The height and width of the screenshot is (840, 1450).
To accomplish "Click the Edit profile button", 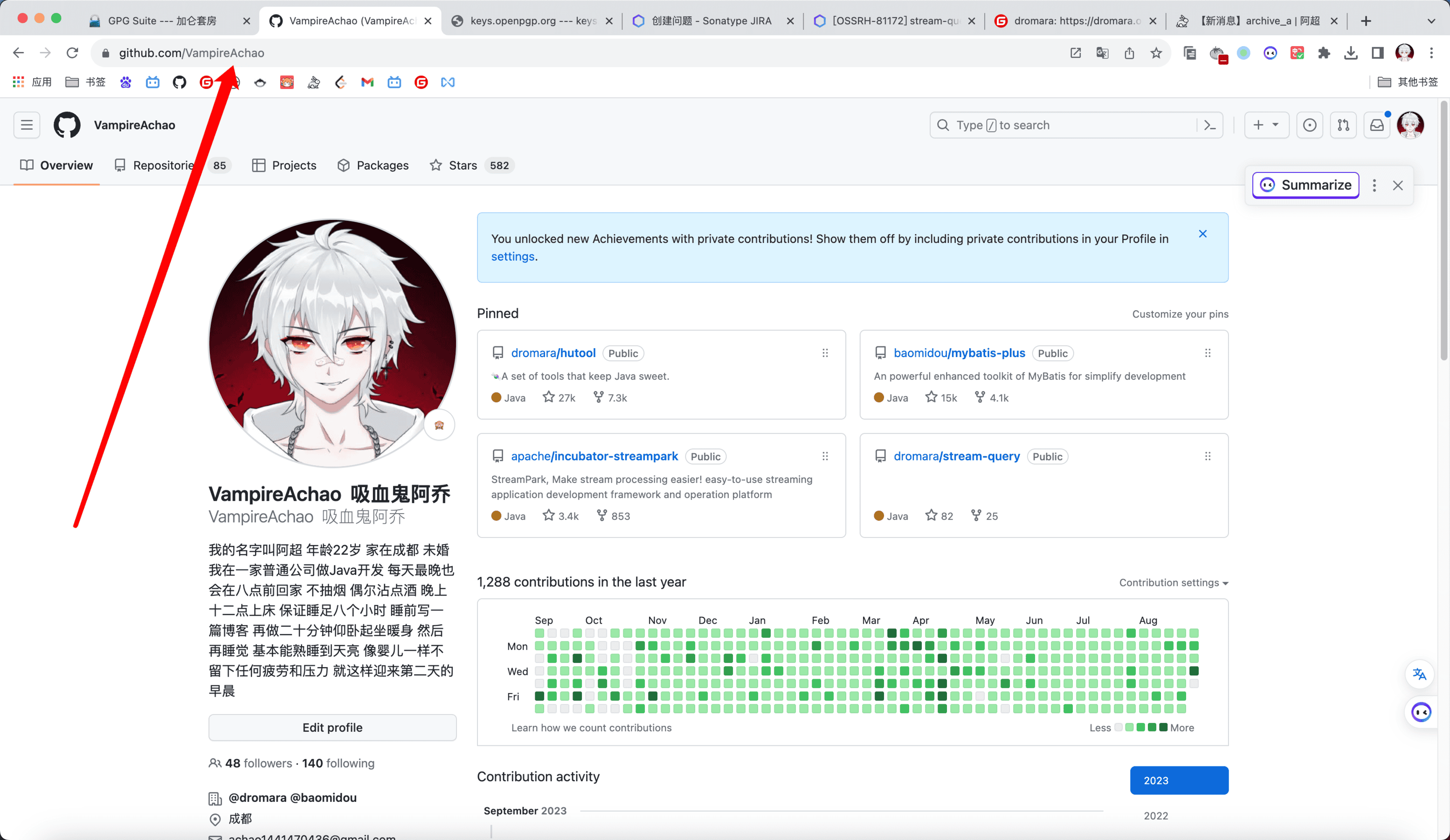I will point(332,727).
